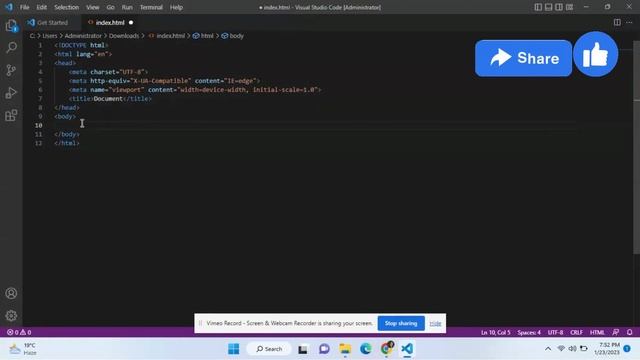Open the Run menu
The image size is (640, 360).
click(x=127, y=7)
